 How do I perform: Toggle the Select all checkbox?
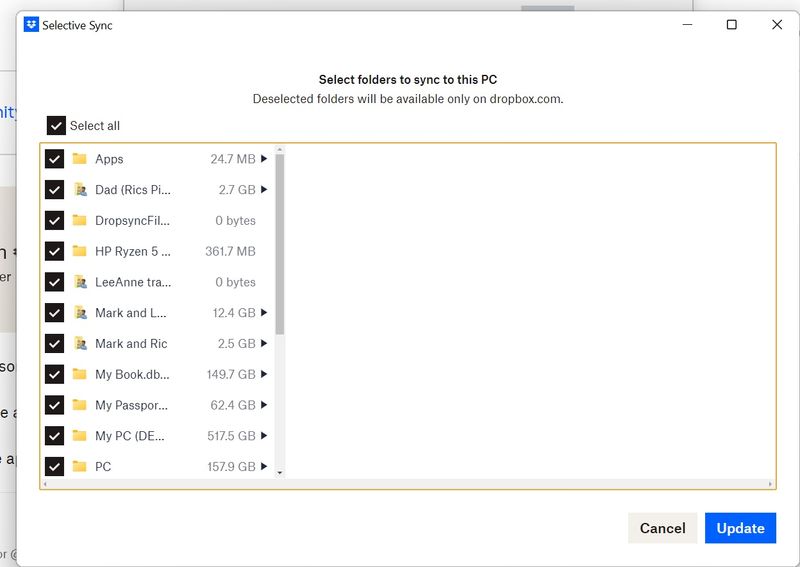[56, 125]
